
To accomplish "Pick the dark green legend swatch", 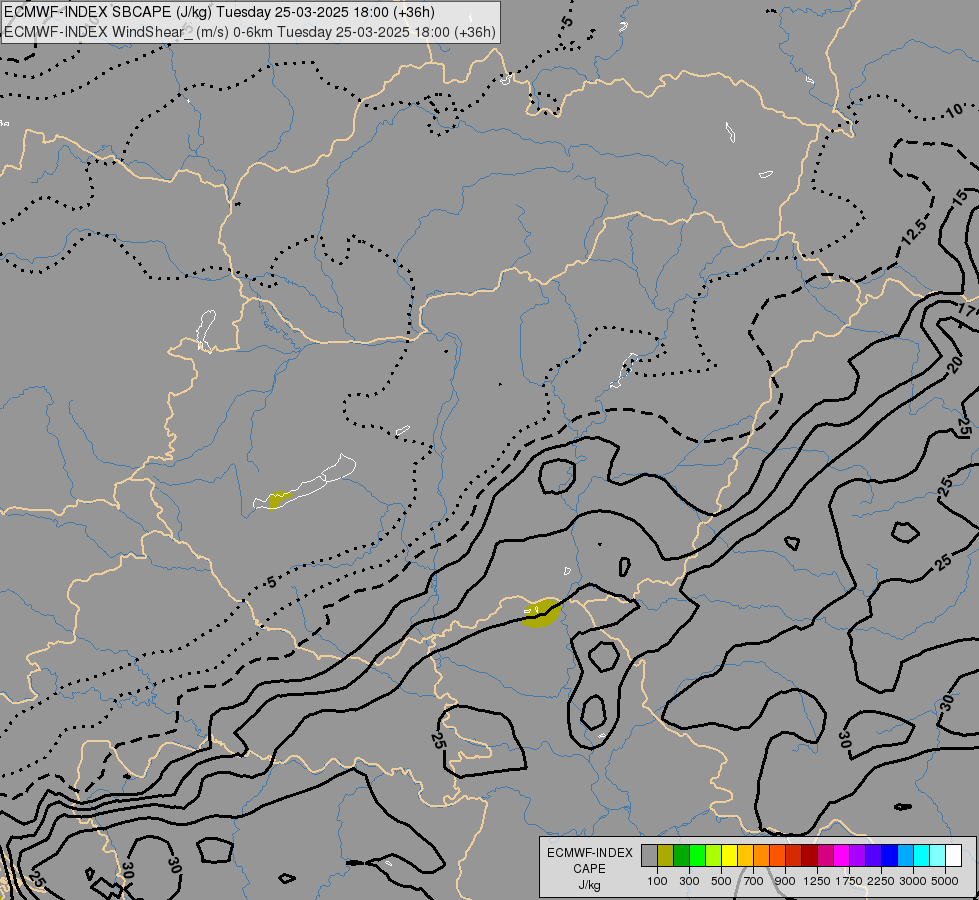I will click(x=681, y=856).
